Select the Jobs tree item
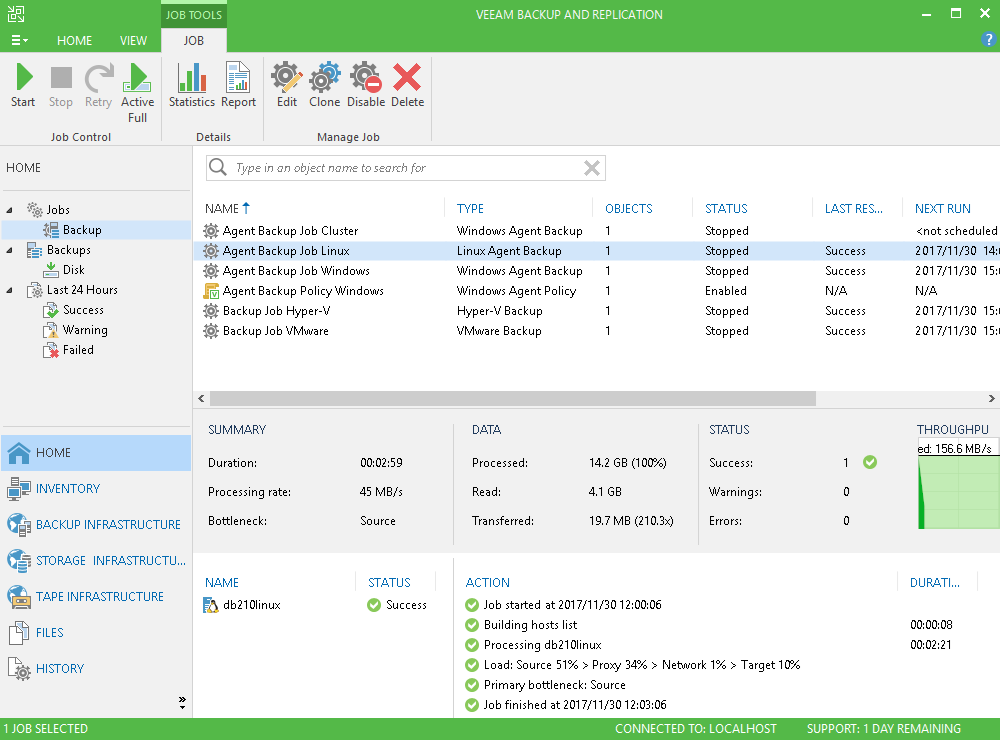The height and width of the screenshot is (740, 1000). [x=48, y=210]
